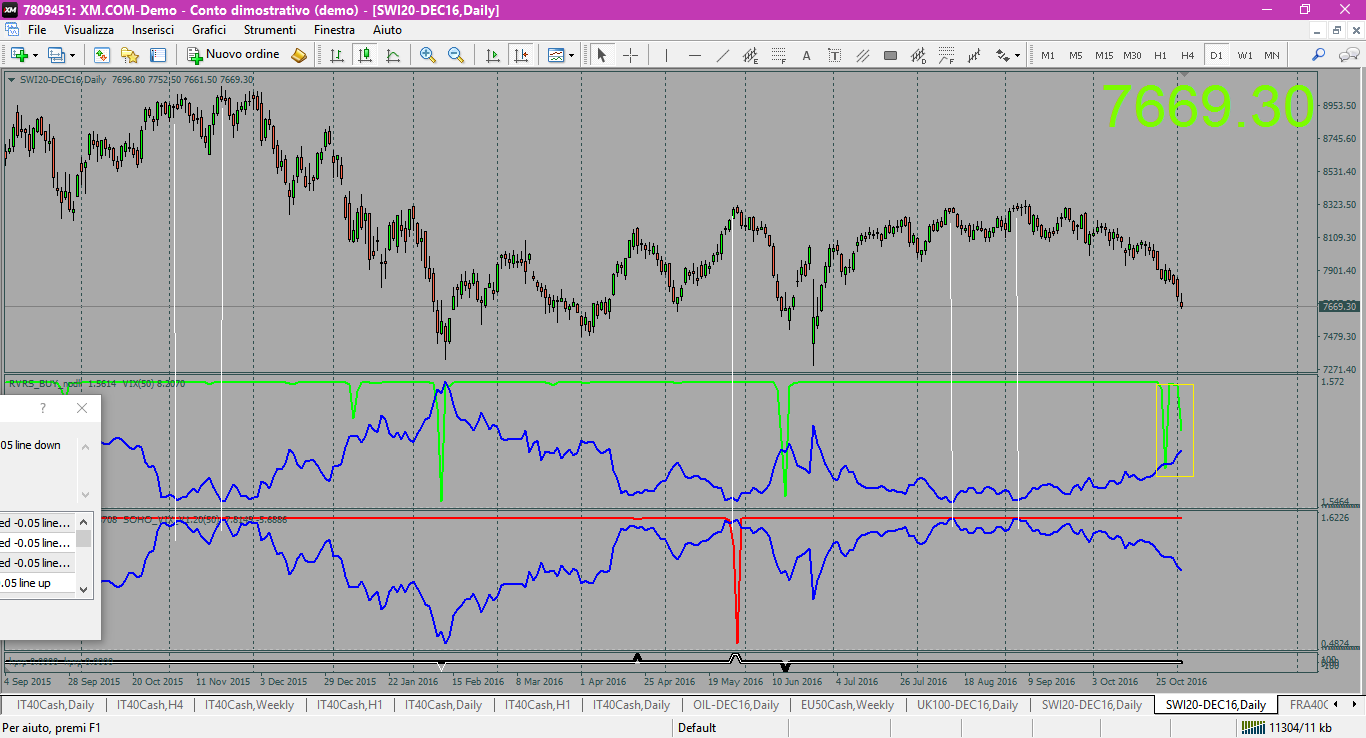The image size is (1366, 738).
Task: Open the File menu
Action: pyautogui.click(x=37, y=30)
